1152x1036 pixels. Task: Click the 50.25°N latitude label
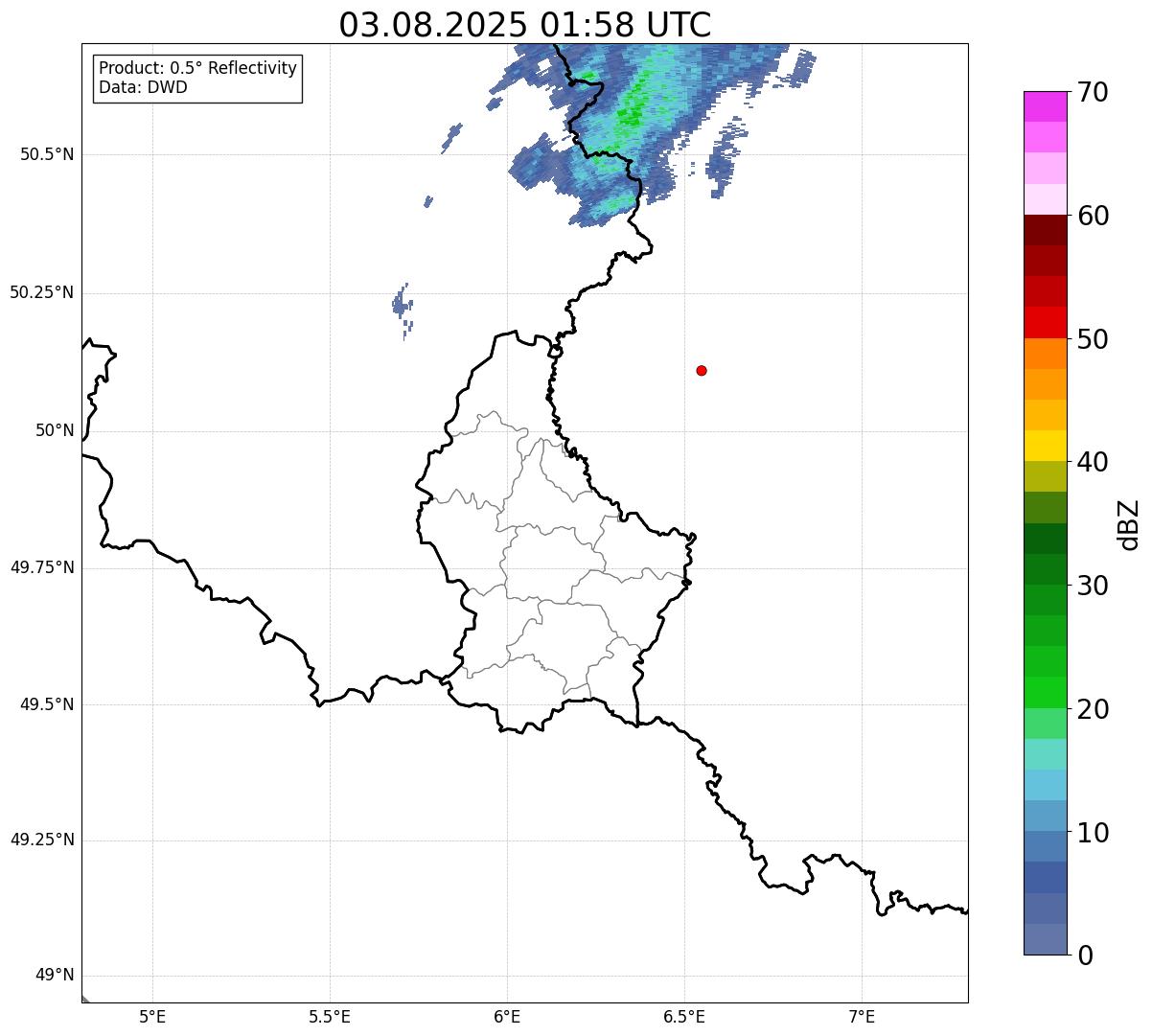coord(42,292)
